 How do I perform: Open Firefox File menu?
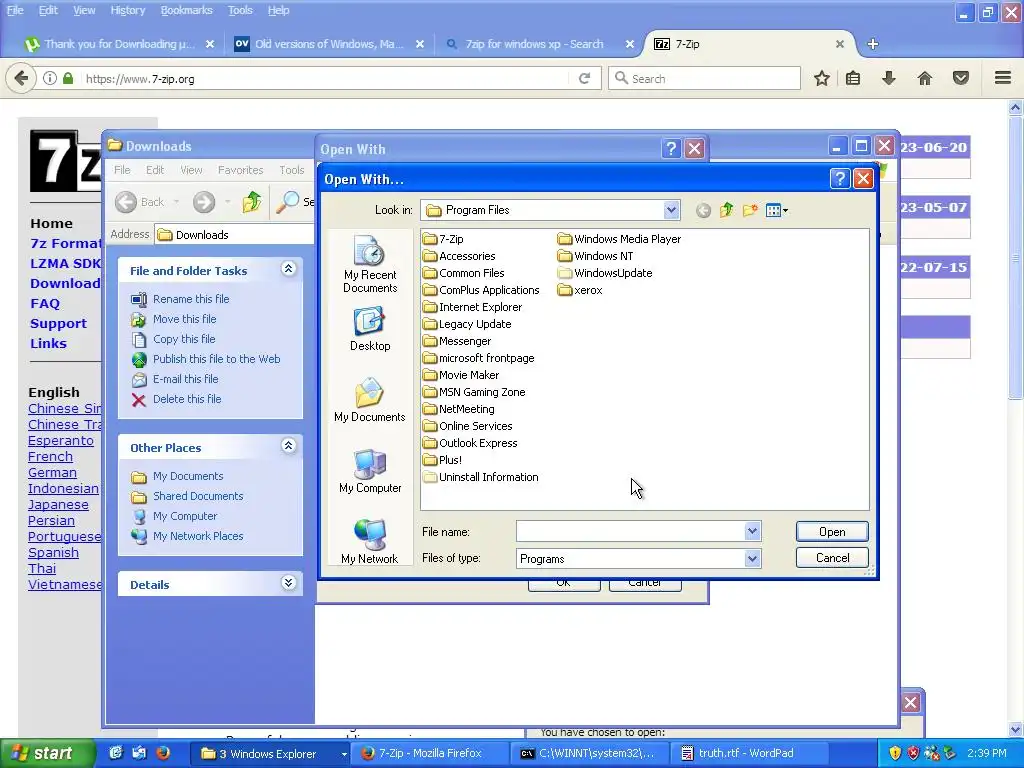[x=15, y=10]
